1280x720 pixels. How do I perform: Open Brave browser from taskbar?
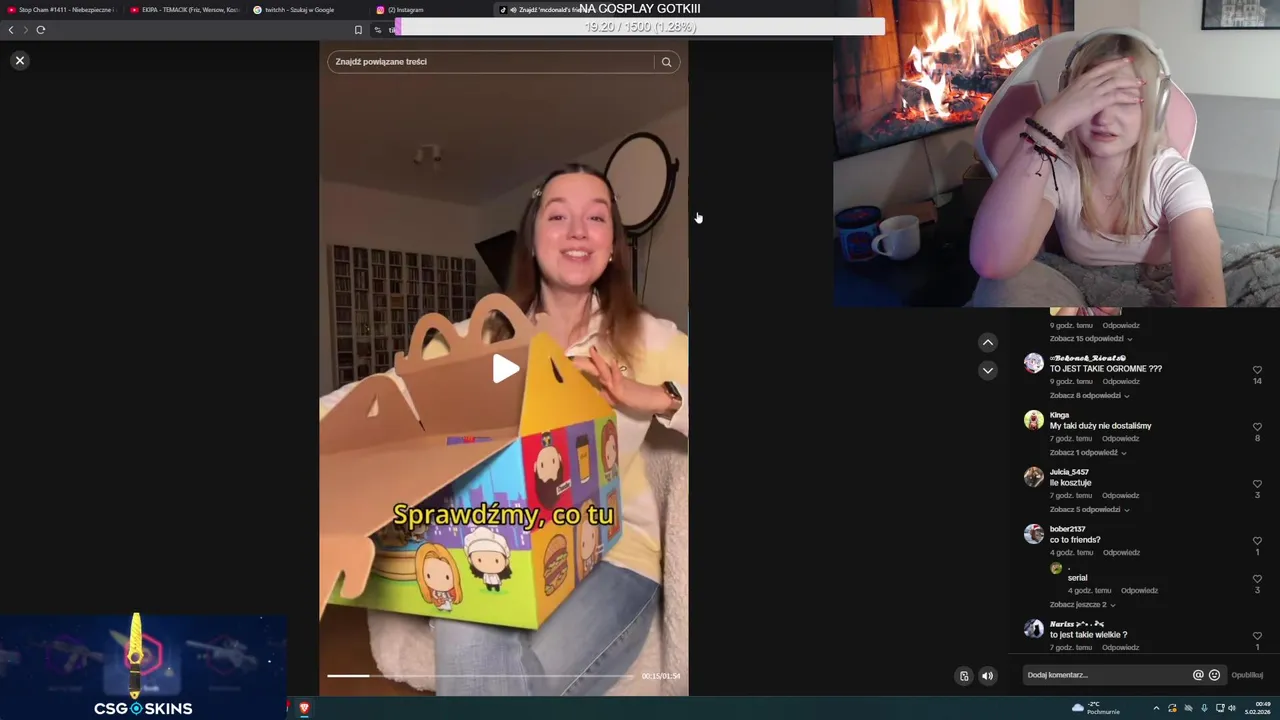click(304, 708)
